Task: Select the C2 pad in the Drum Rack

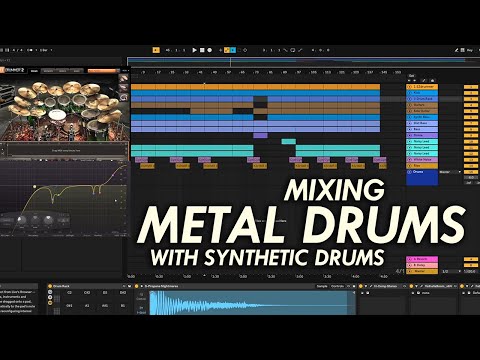Action: pos(69,293)
